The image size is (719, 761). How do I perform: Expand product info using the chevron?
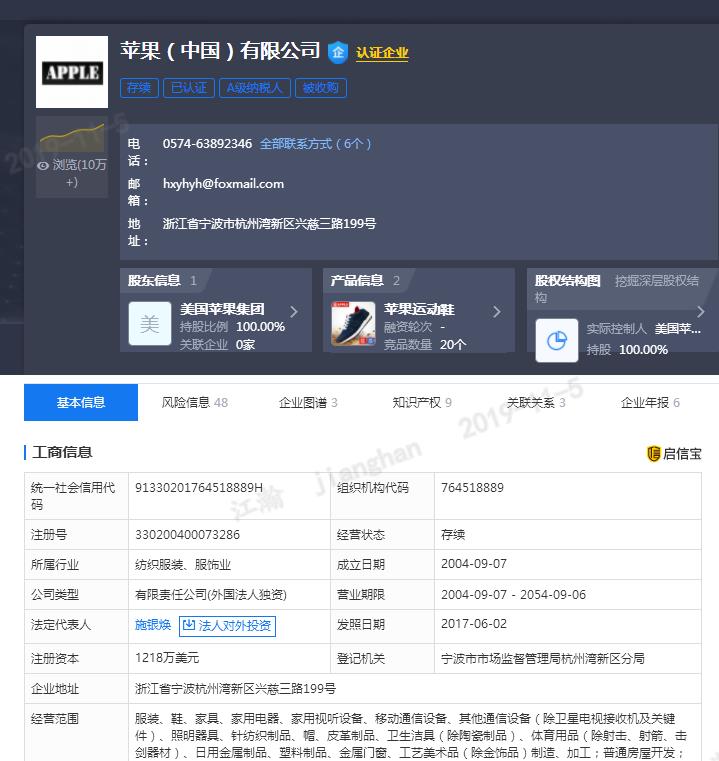497,312
